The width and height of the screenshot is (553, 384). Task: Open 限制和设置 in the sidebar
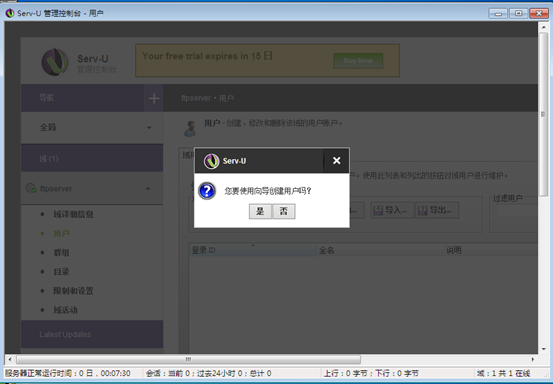(x=73, y=291)
